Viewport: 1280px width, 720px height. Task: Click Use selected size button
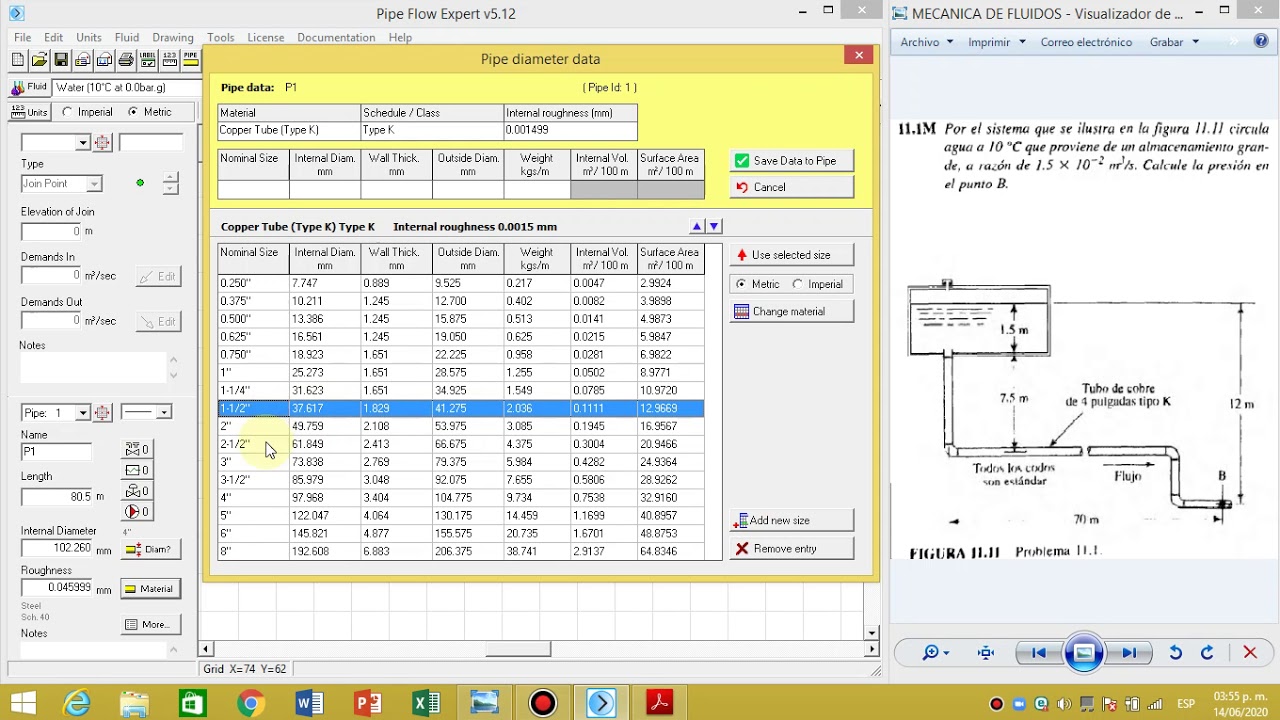791,255
